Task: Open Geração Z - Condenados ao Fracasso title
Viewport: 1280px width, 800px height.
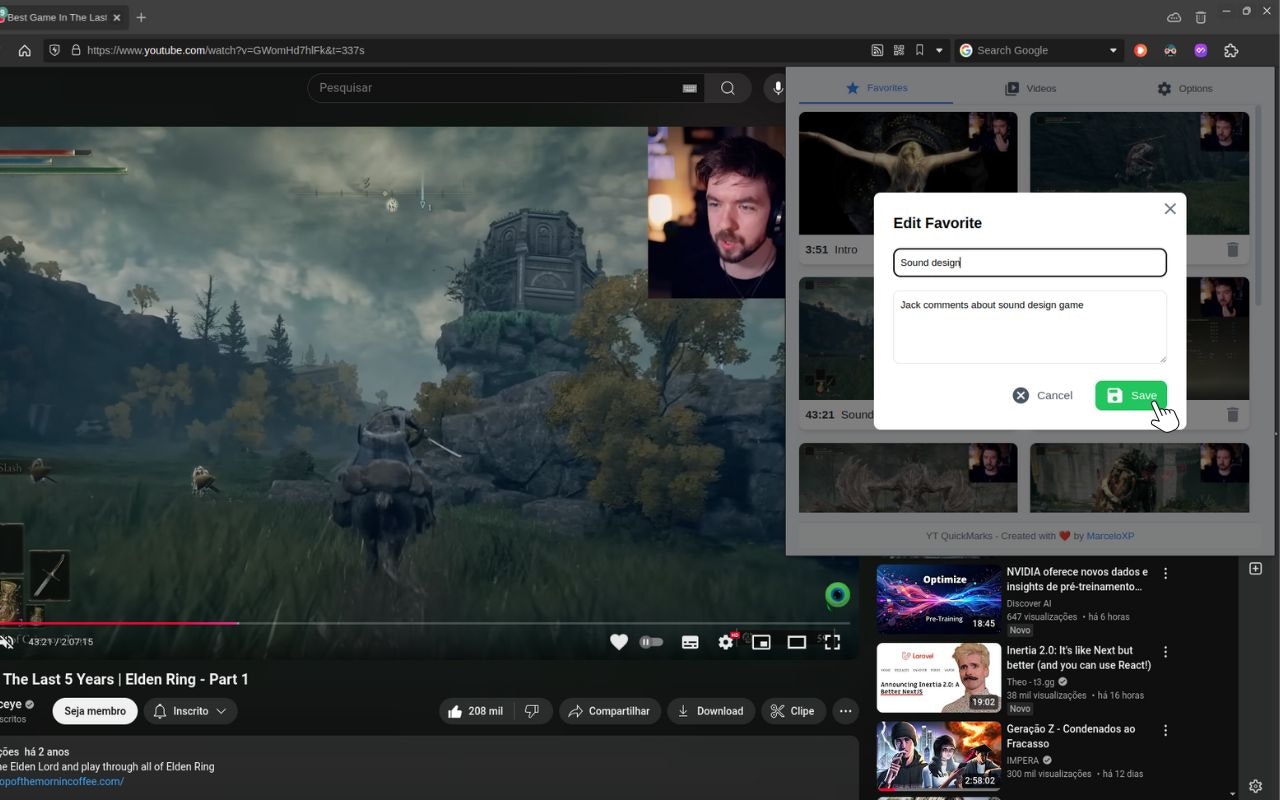Action: tap(1070, 736)
